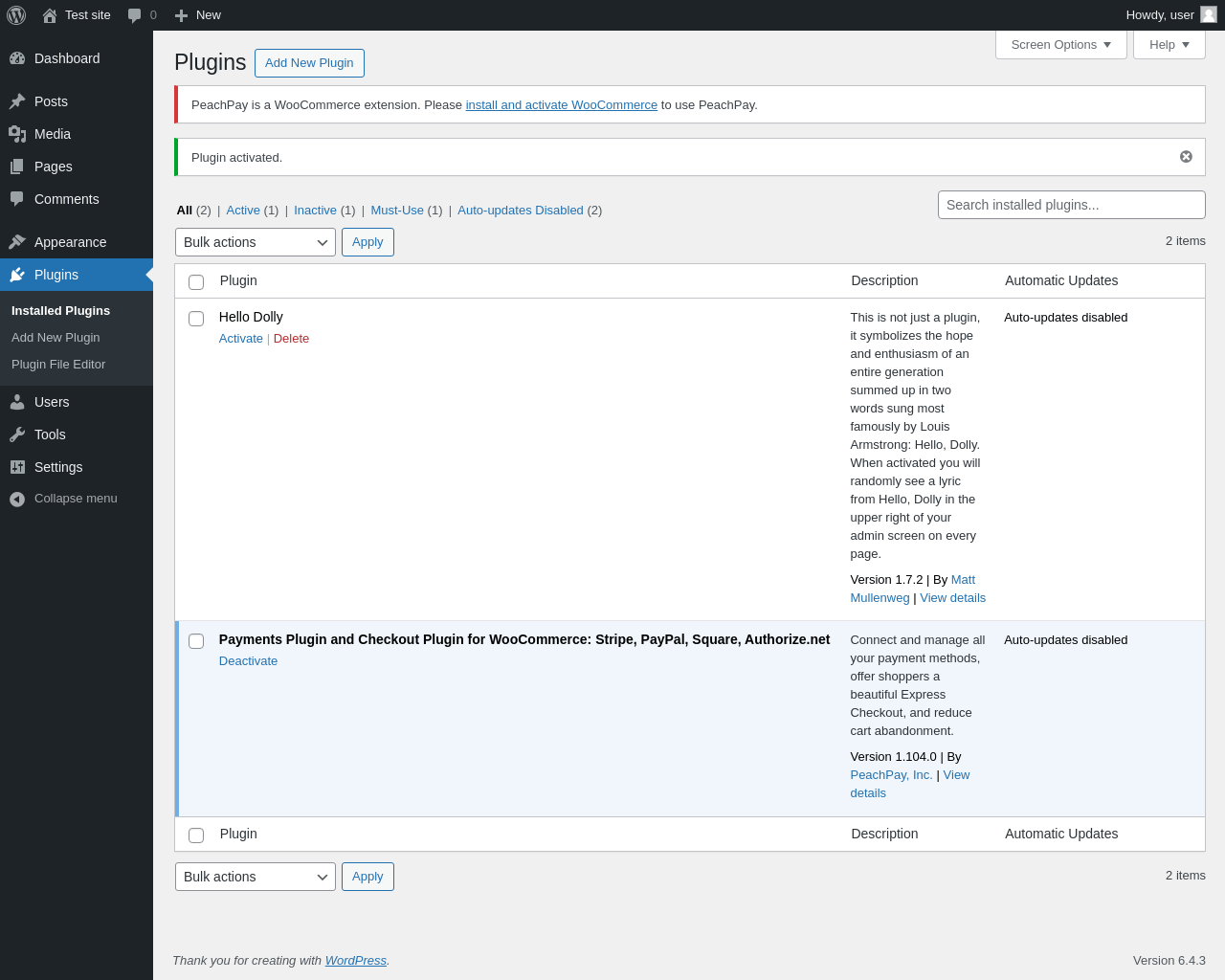
Task: Check the select-all checkbox in table footer
Action: pyautogui.click(x=196, y=835)
